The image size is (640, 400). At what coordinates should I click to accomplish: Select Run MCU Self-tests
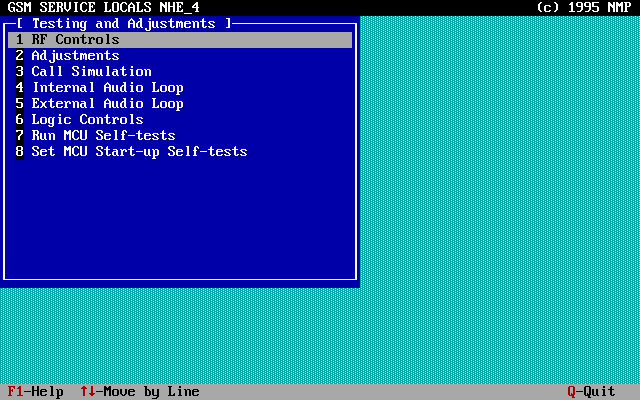click(x=103, y=136)
